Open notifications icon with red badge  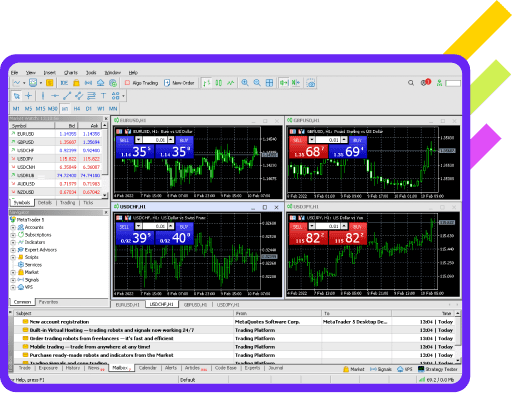425,82
